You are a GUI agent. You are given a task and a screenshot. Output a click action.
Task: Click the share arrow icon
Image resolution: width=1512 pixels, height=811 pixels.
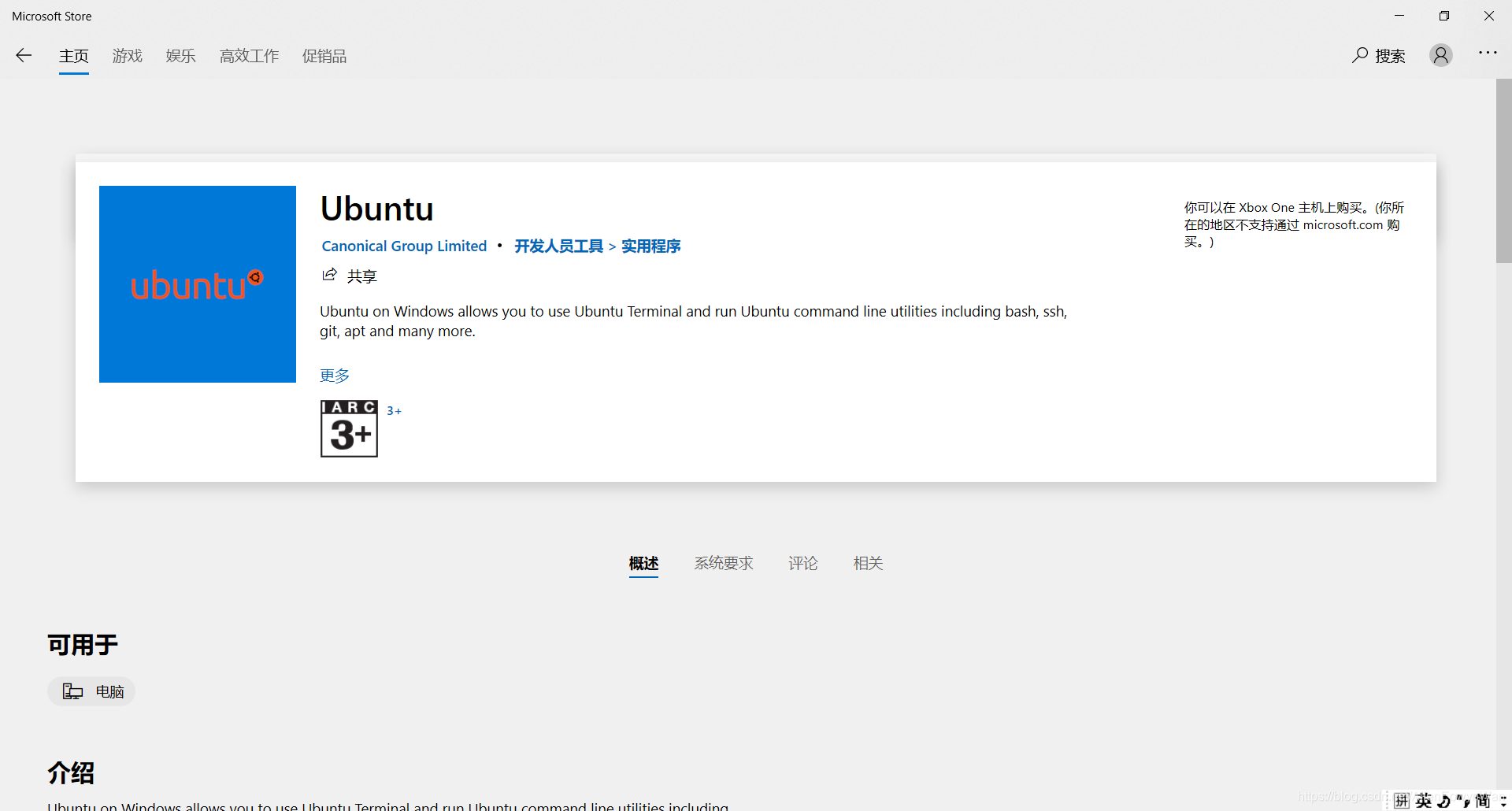click(x=329, y=275)
